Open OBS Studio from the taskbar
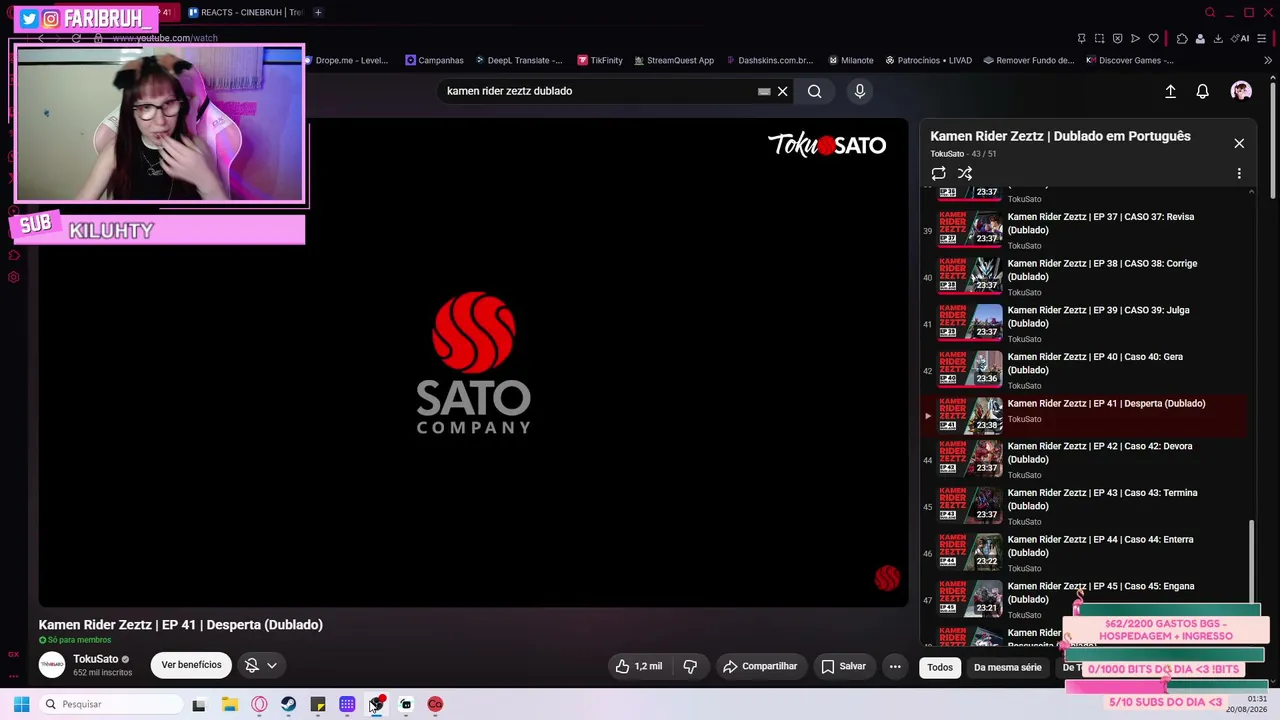The image size is (1280, 720). (x=376, y=704)
